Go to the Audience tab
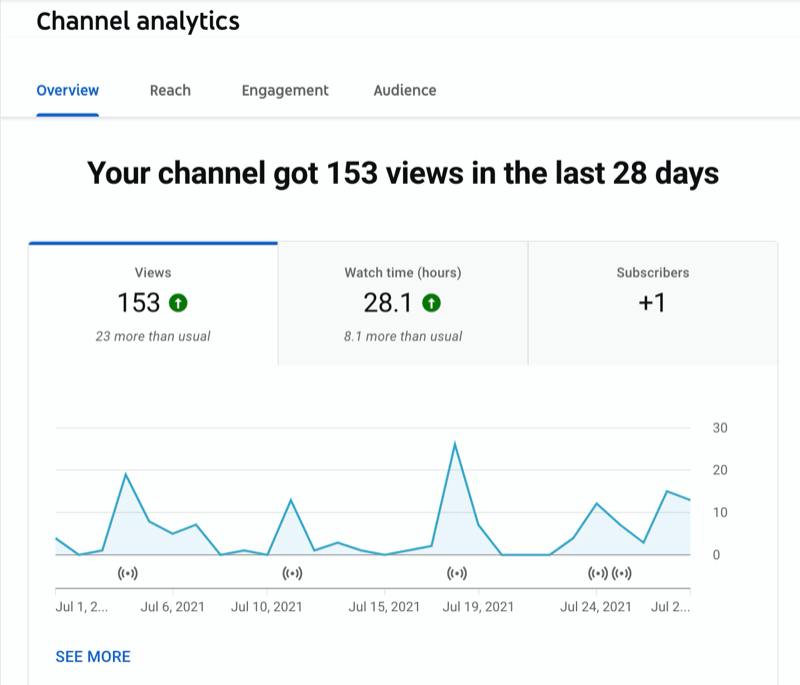Screen dimensions: 800x685 click(x=405, y=90)
